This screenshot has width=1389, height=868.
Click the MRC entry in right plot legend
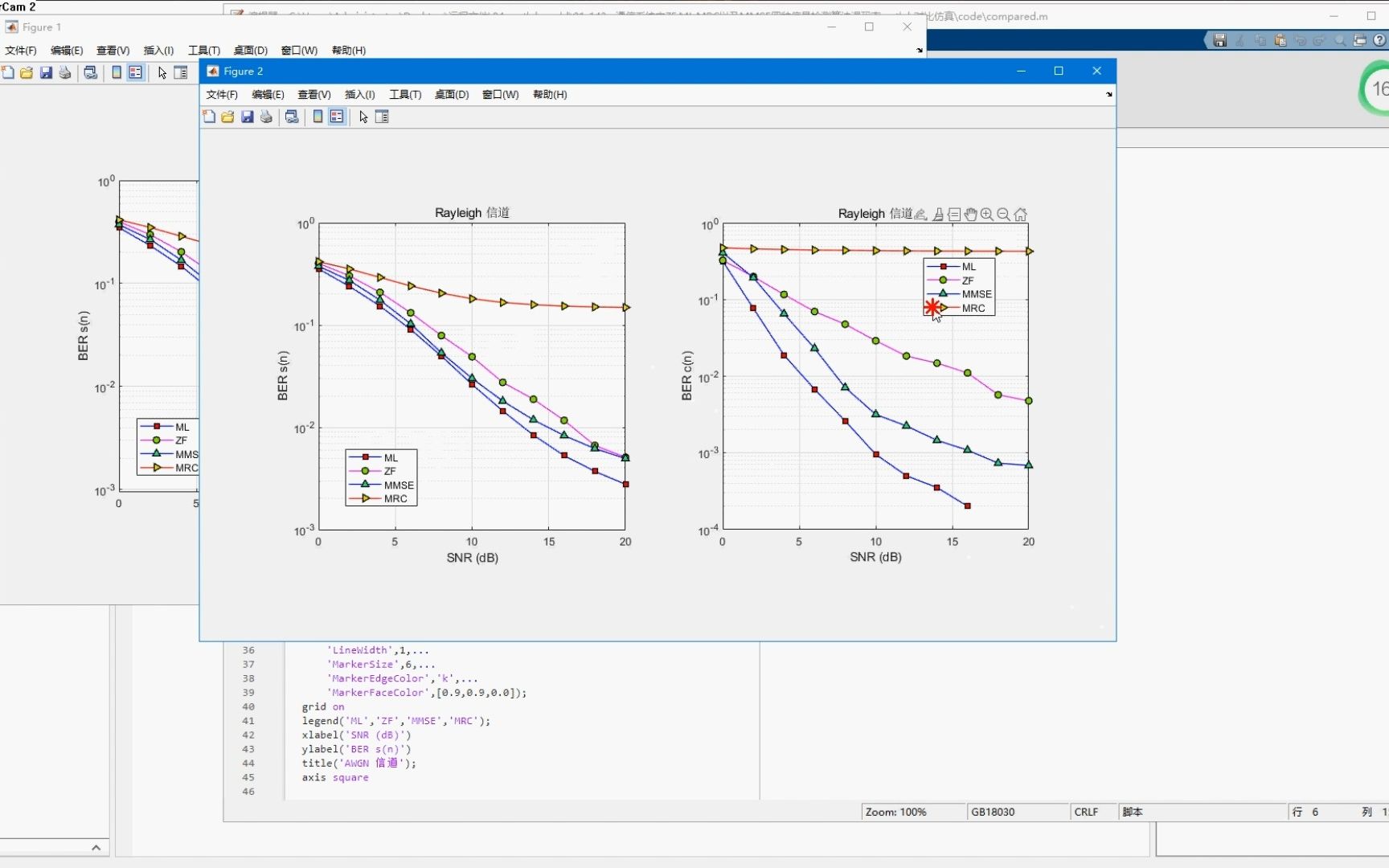click(x=960, y=308)
